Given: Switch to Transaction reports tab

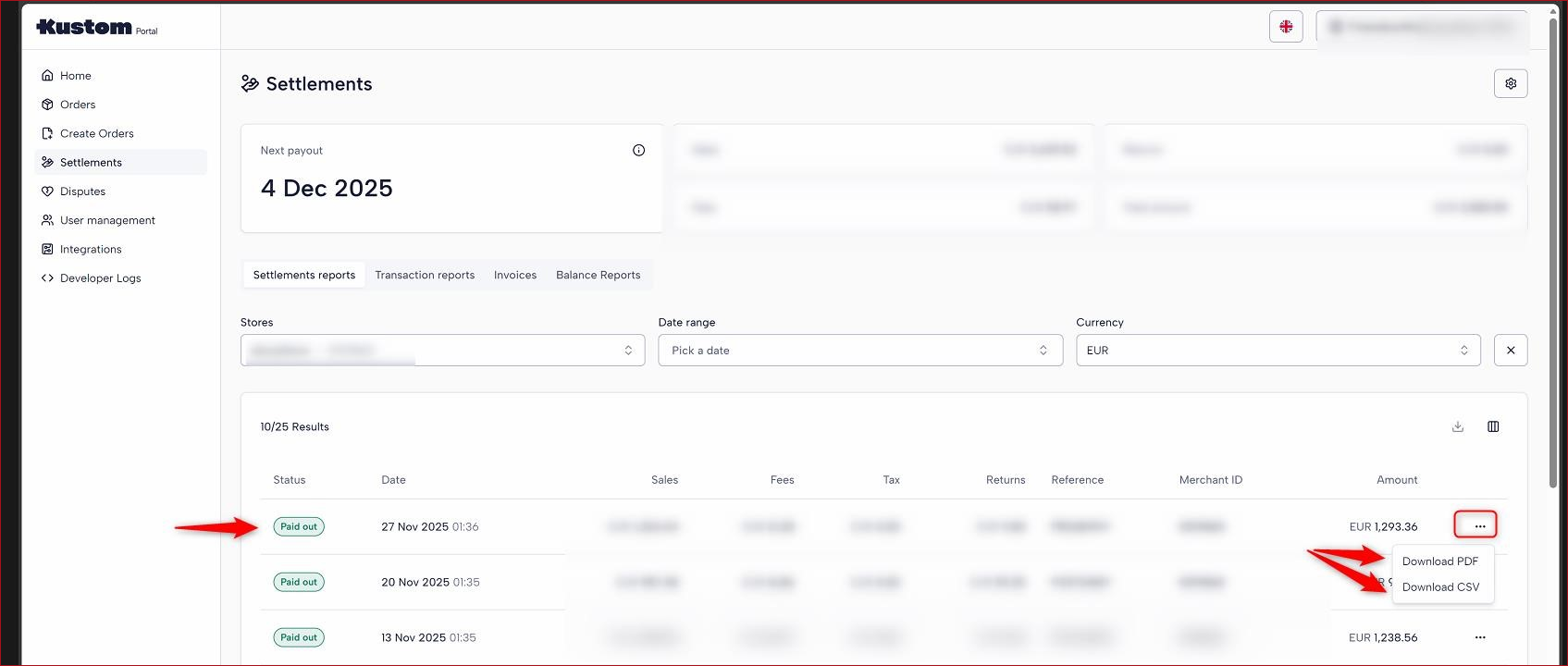Looking at the screenshot, I should [x=425, y=275].
